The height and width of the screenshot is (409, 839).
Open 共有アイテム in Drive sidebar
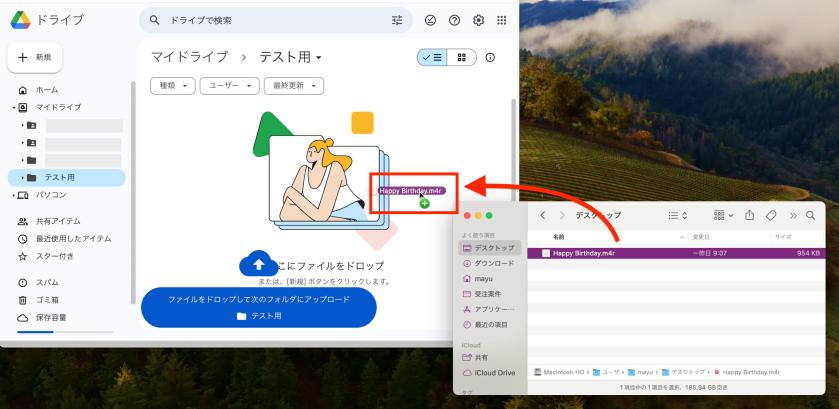click(58, 221)
